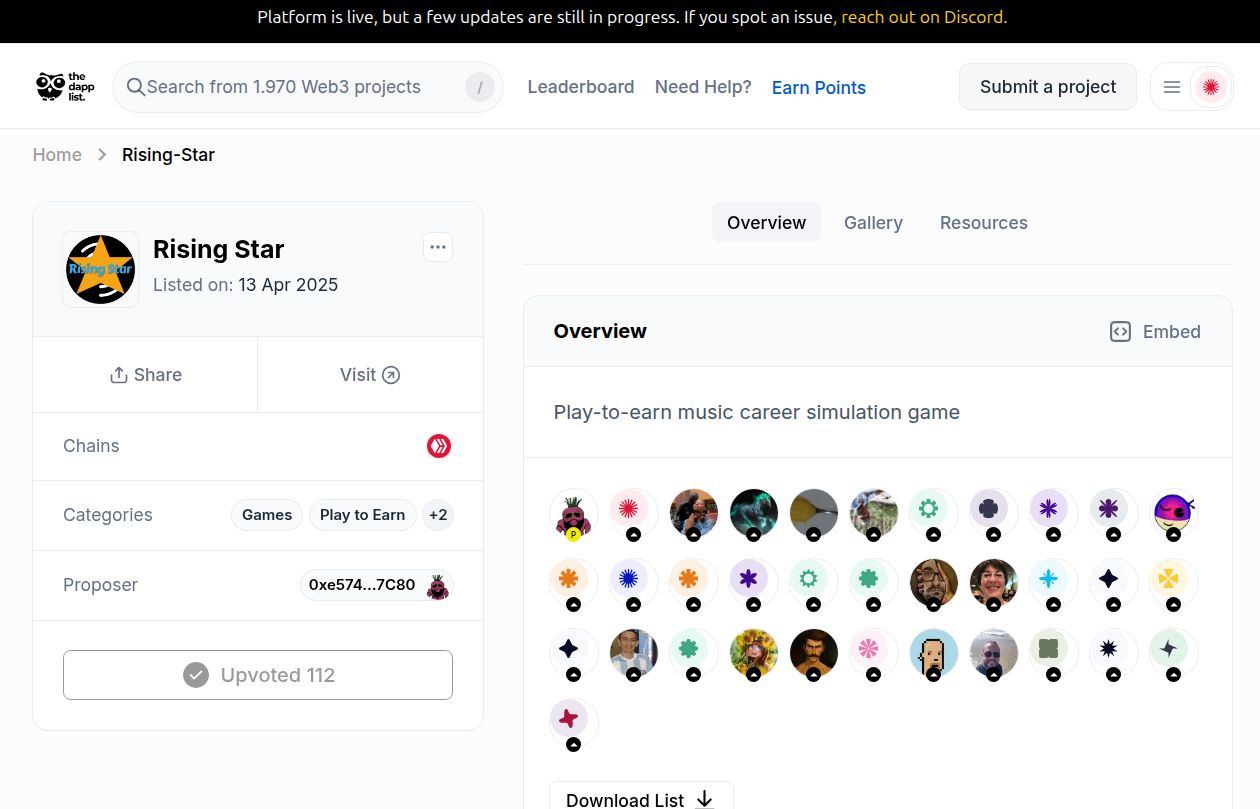Switch to the Gallery tab
This screenshot has height=809, width=1260.
873,222
